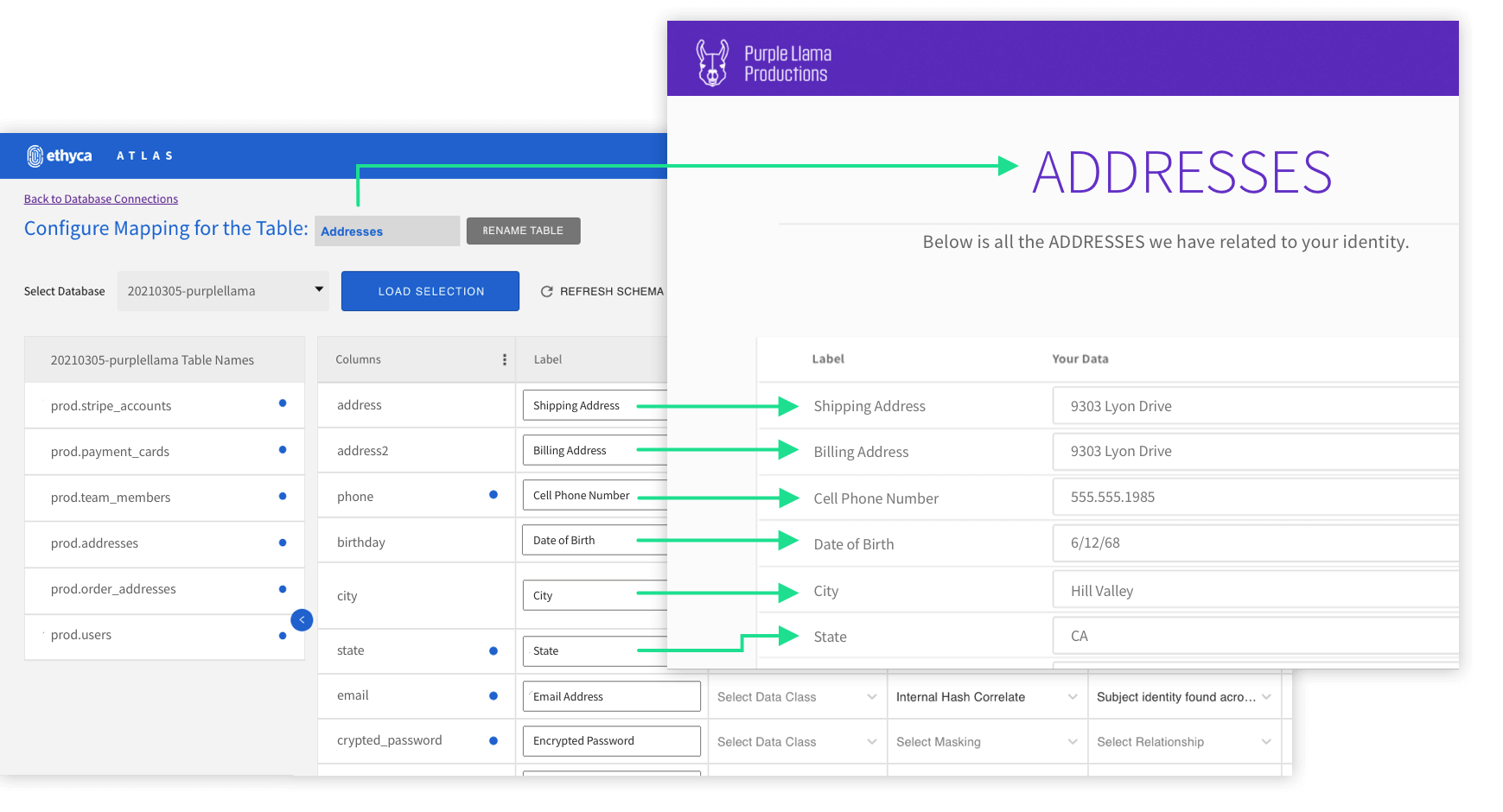1503x812 pixels.
Task: Edit the Billing Address label field
Action: 595,451
